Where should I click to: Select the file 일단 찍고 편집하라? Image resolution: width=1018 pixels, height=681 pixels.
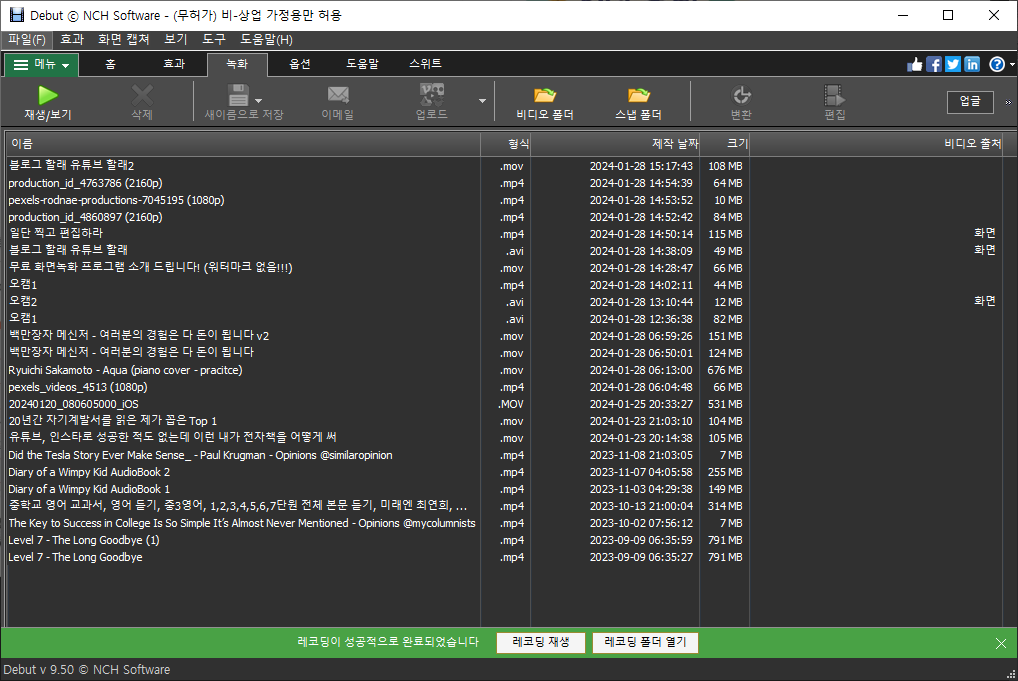(x=56, y=234)
